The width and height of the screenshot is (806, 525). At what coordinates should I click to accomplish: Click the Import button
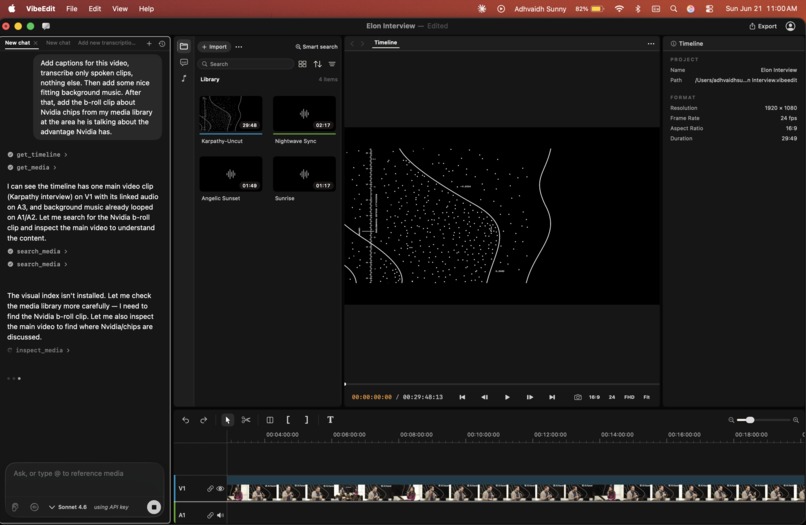214,47
